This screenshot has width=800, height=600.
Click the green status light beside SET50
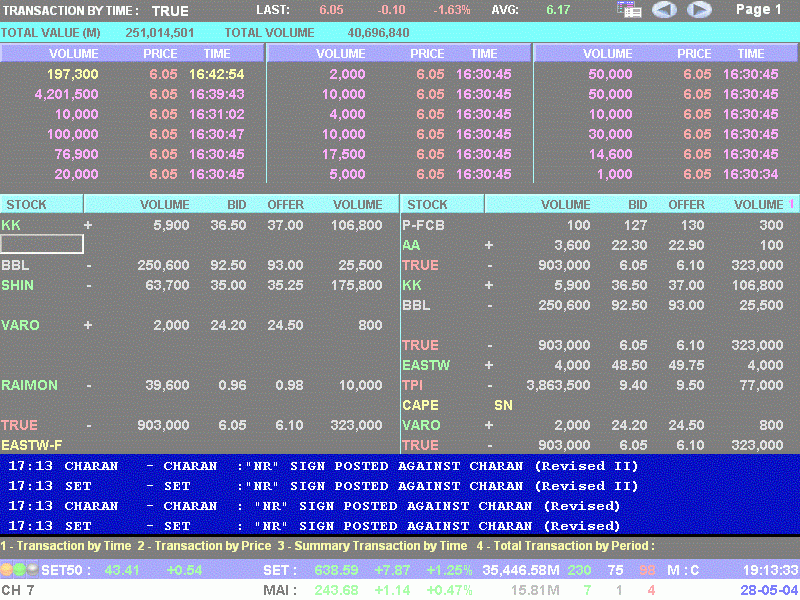point(19,569)
